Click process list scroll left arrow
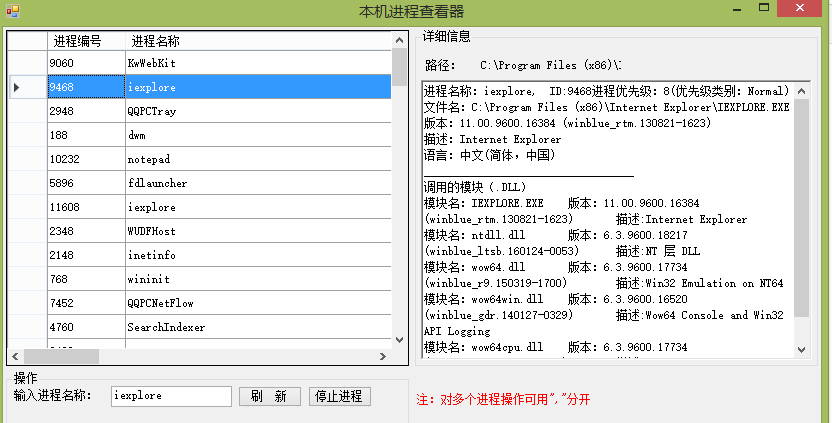This screenshot has width=832, height=423. 15,356
